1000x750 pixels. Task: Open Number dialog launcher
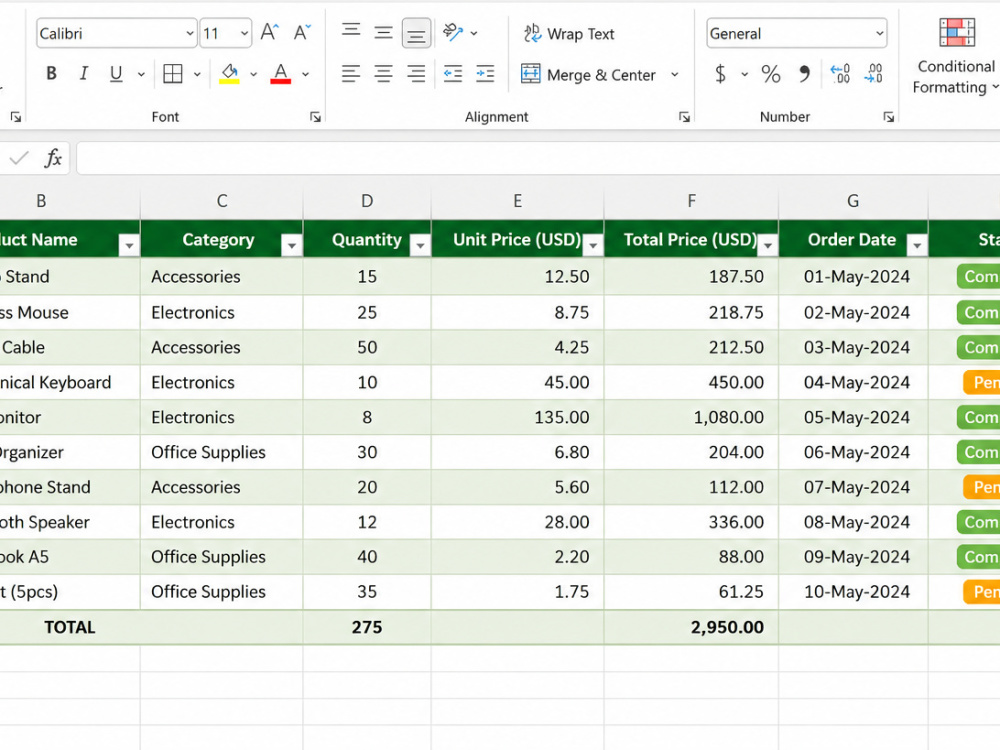point(888,117)
